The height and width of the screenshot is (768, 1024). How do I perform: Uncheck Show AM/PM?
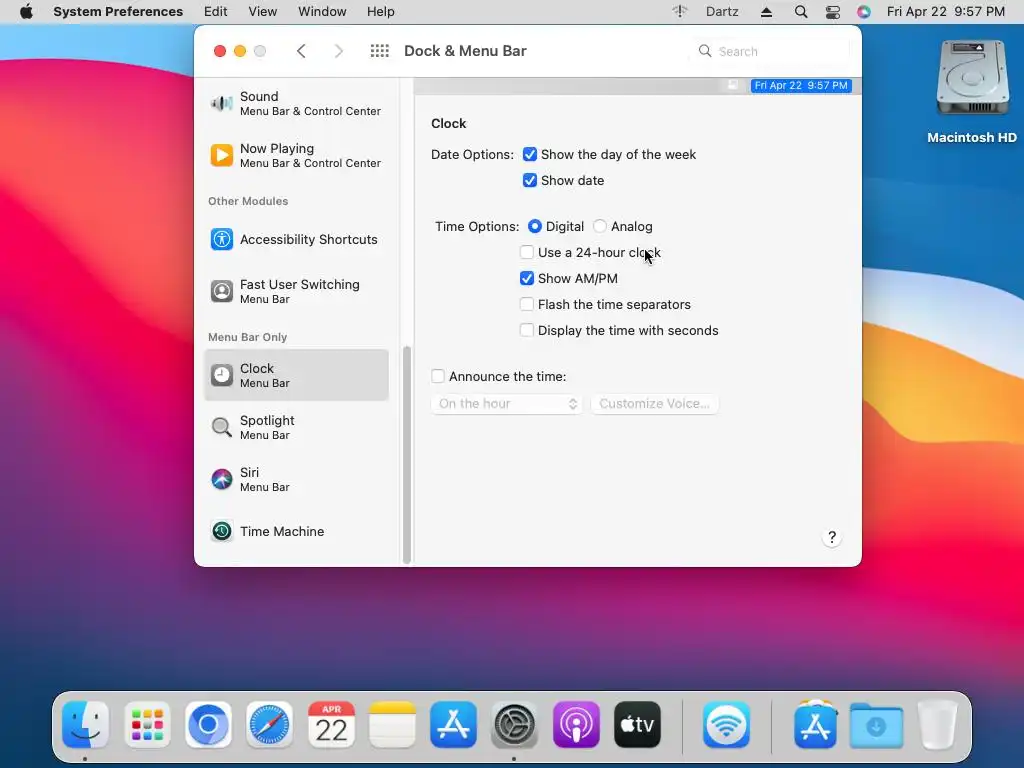(526, 278)
